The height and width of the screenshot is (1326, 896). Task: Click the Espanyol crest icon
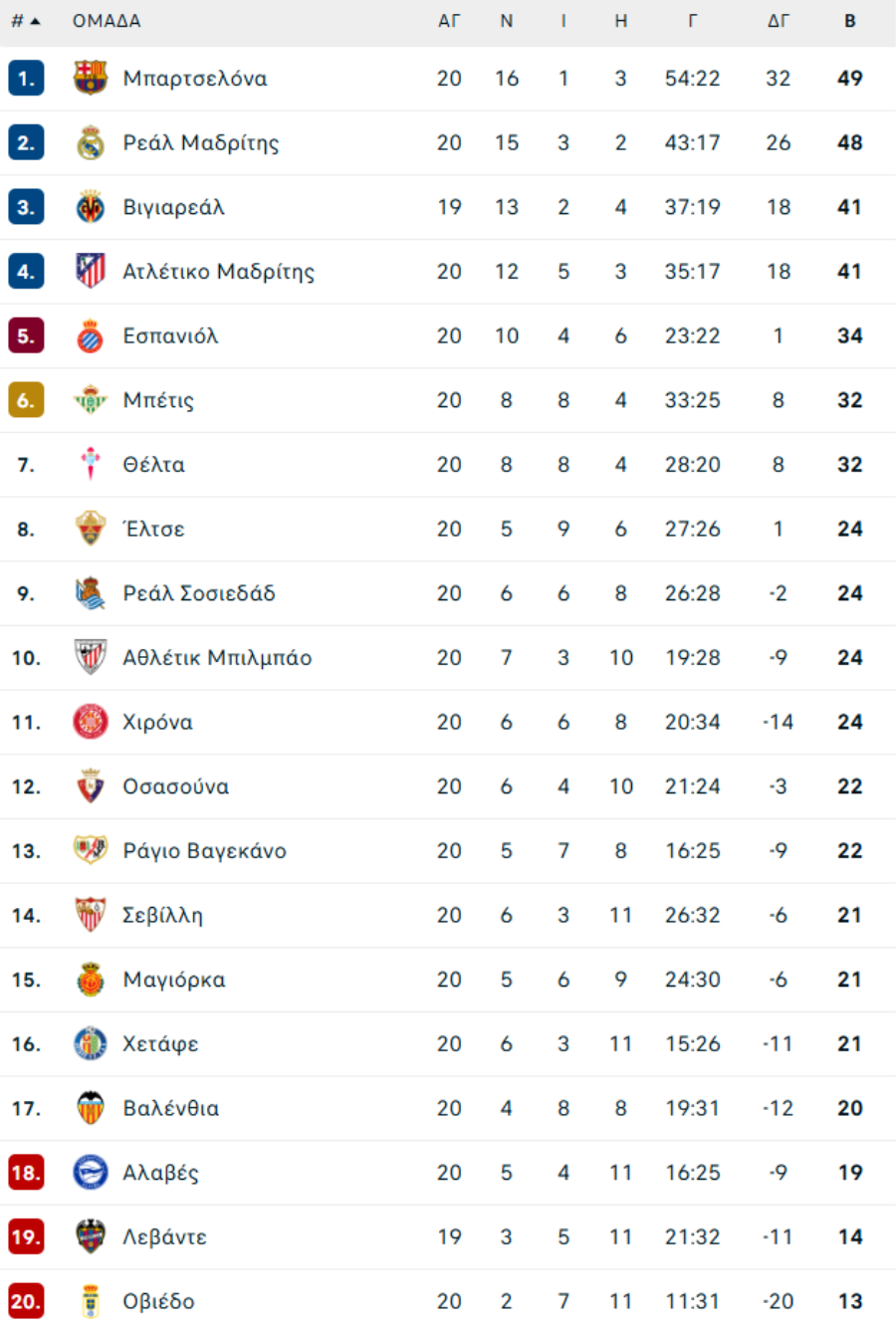pyautogui.click(x=91, y=335)
